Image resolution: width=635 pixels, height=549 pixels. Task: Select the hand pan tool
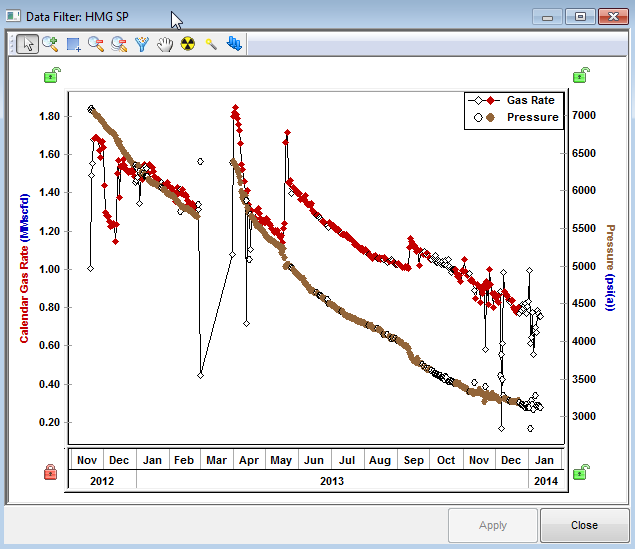pos(165,44)
